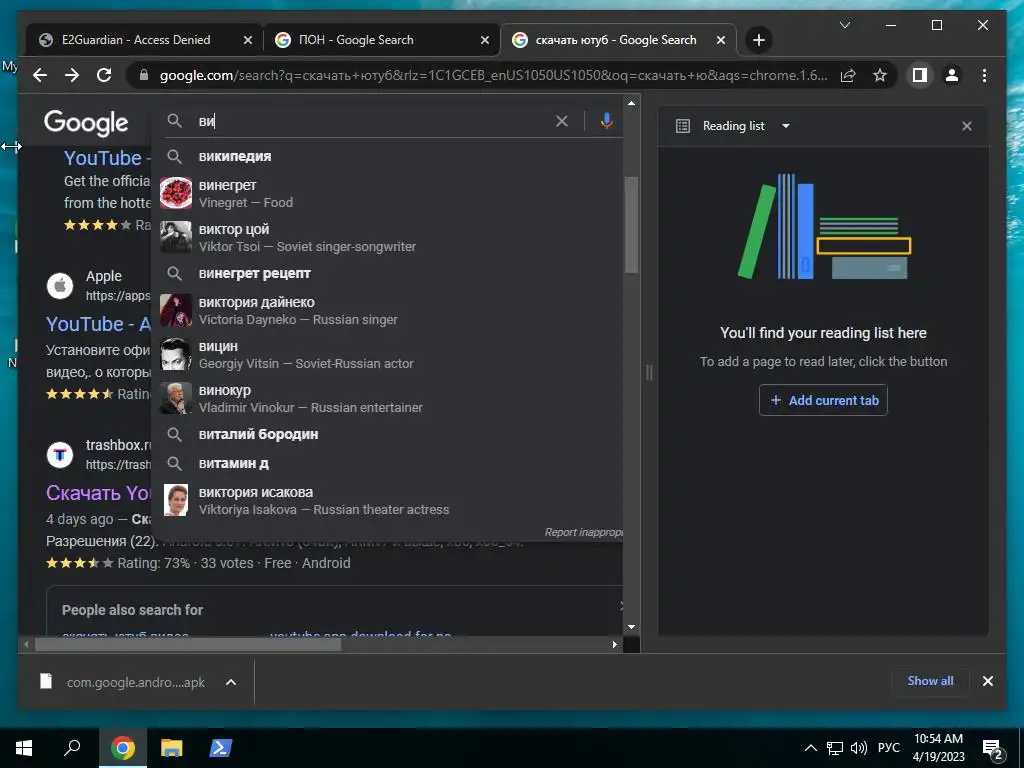Choose suggestion википедия
The height and width of the screenshot is (768, 1024).
pos(388,156)
